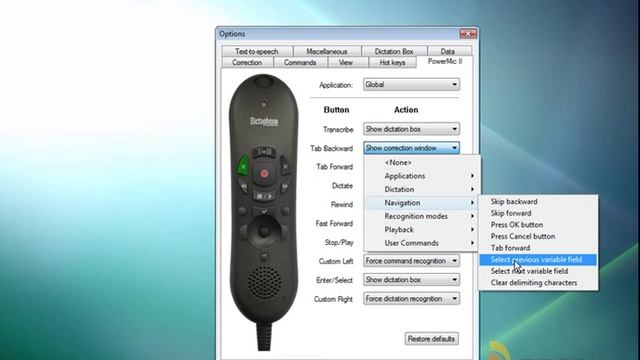Expand the User Commands submenu
Image resolution: width=640 pixels, height=360 pixels.
[422, 243]
